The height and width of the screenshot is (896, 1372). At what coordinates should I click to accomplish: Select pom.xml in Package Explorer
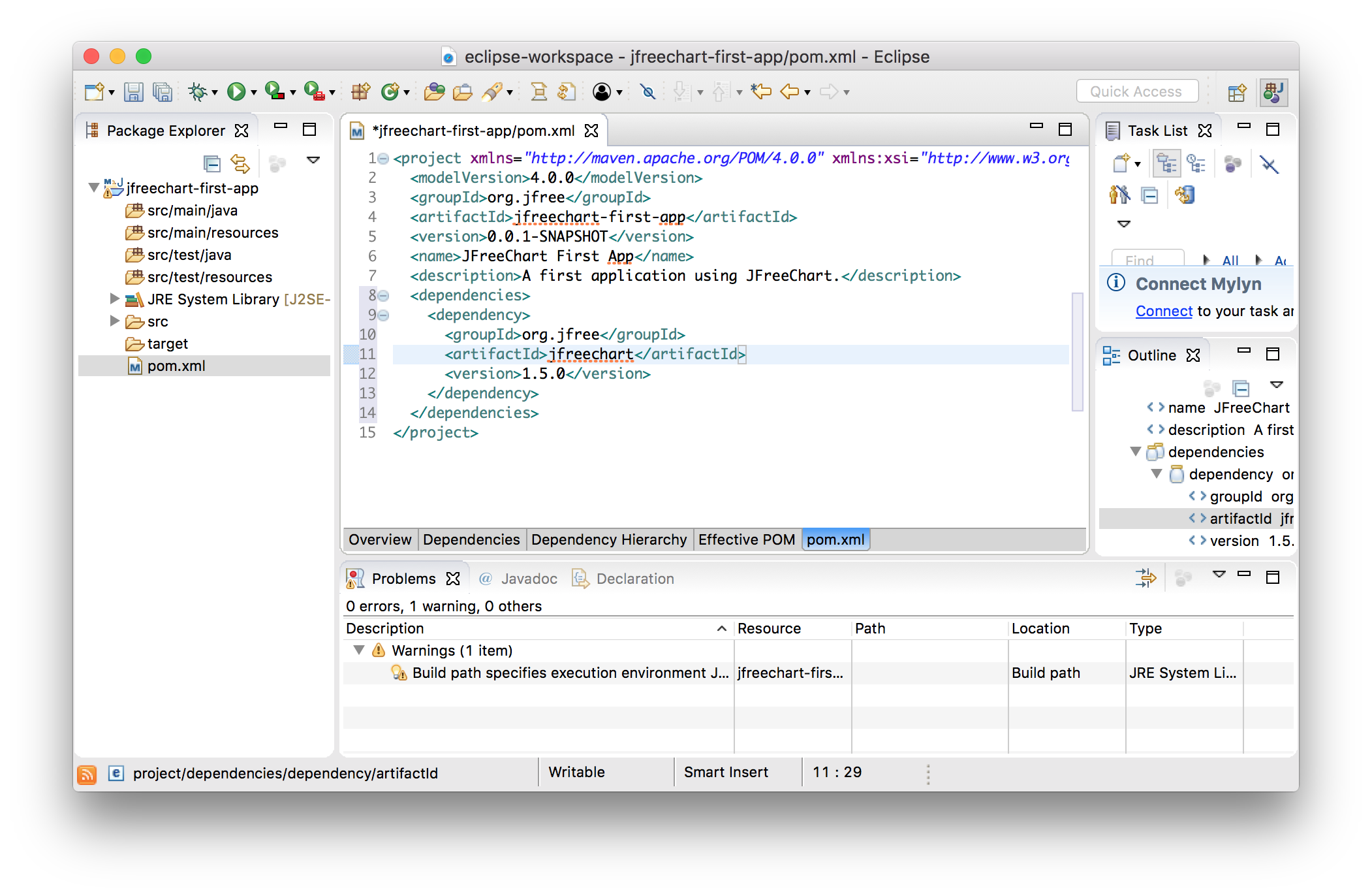point(204,366)
